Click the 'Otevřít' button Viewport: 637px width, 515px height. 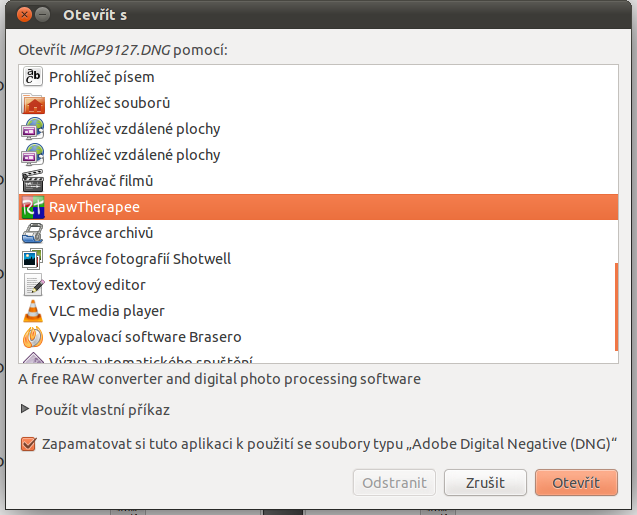576,483
